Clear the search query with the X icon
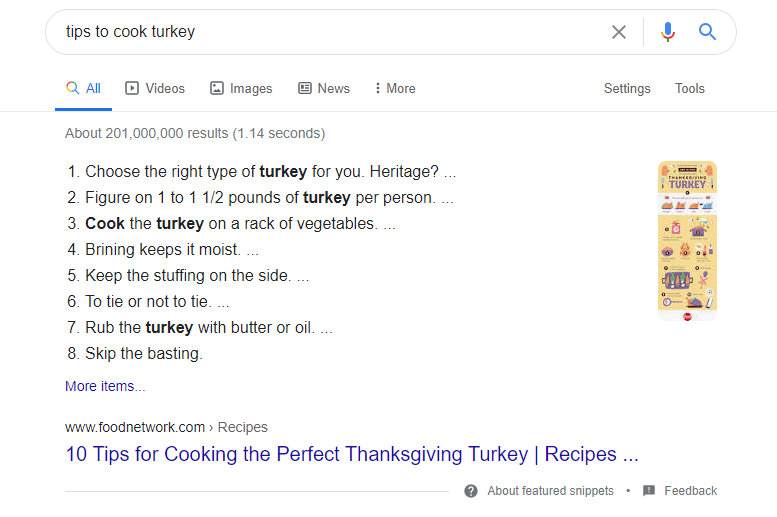This screenshot has width=777, height=517. pos(619,32)
